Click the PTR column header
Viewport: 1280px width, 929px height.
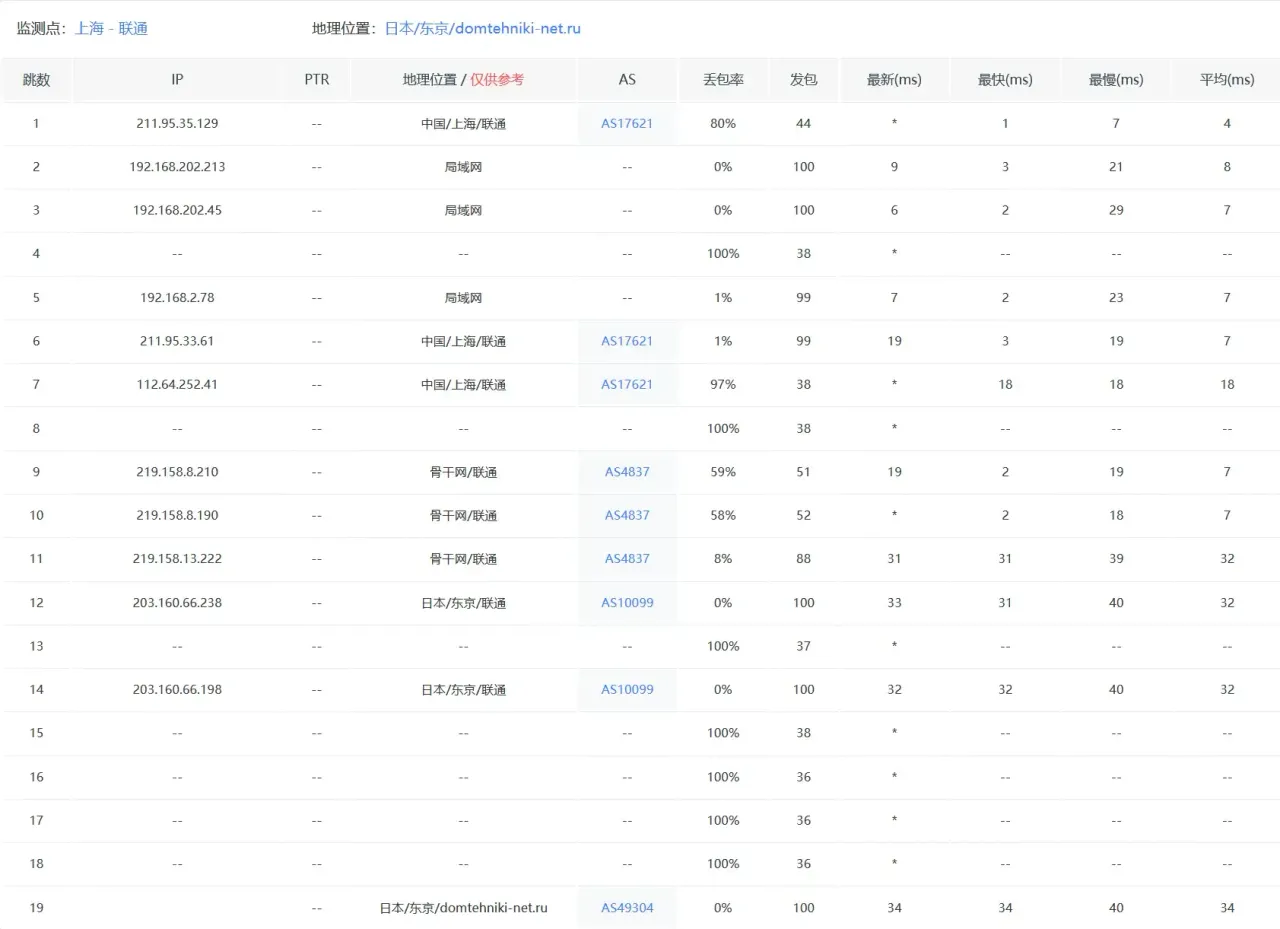pyautogui.click(x=316, y=80)
